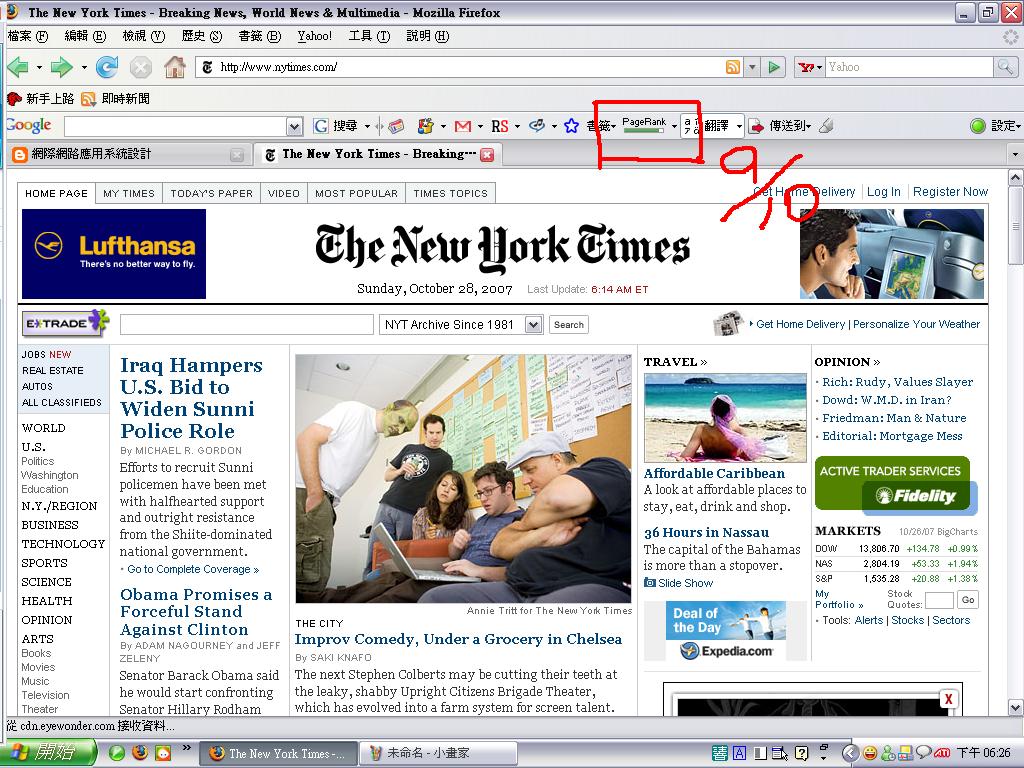The height and width of the screenshot is (768, 1024).
Task: Expand the 傳送到 send-to dropdown
Action: tap(808, 126)
